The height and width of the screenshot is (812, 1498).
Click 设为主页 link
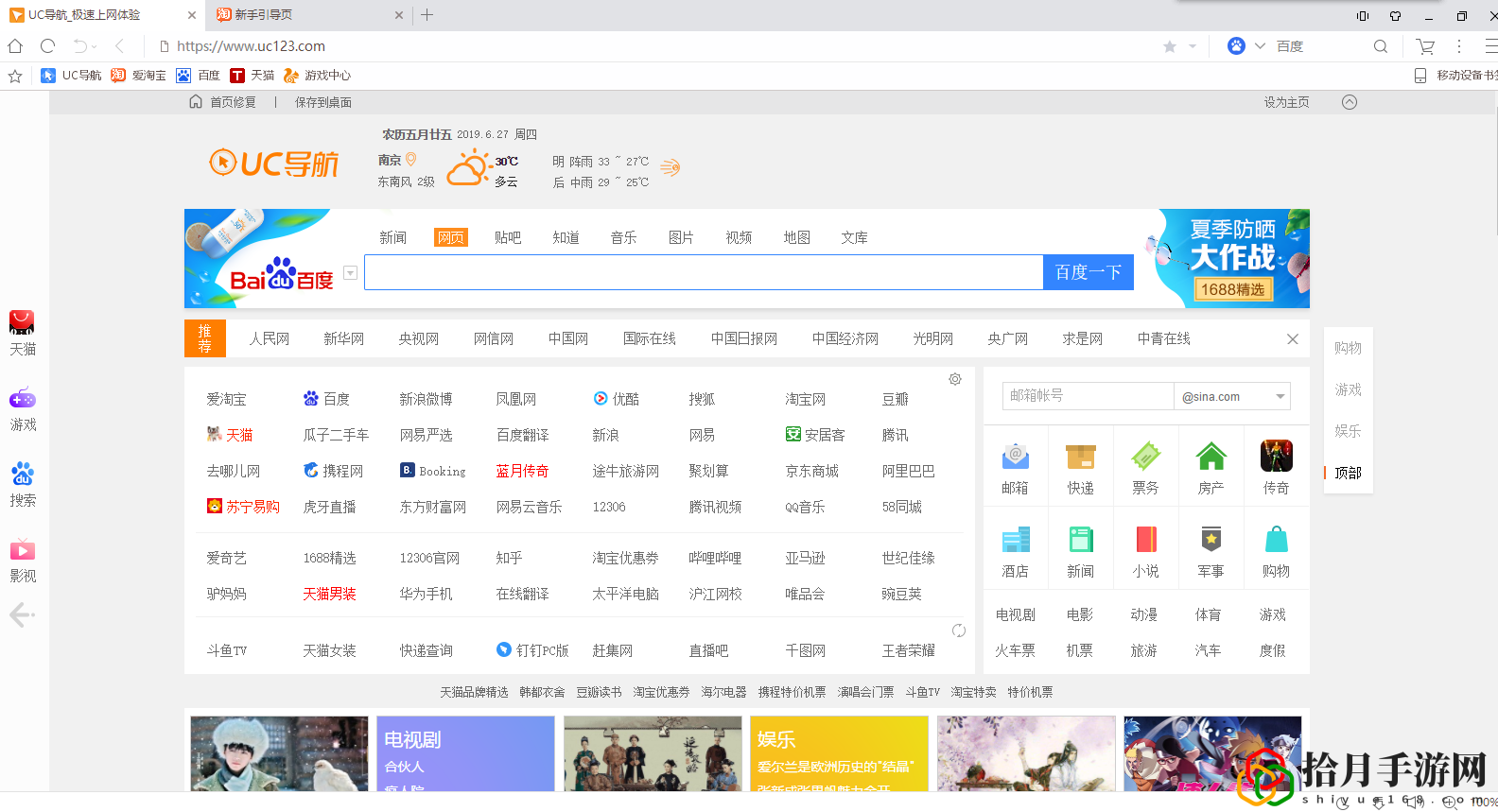[1287, 102]
